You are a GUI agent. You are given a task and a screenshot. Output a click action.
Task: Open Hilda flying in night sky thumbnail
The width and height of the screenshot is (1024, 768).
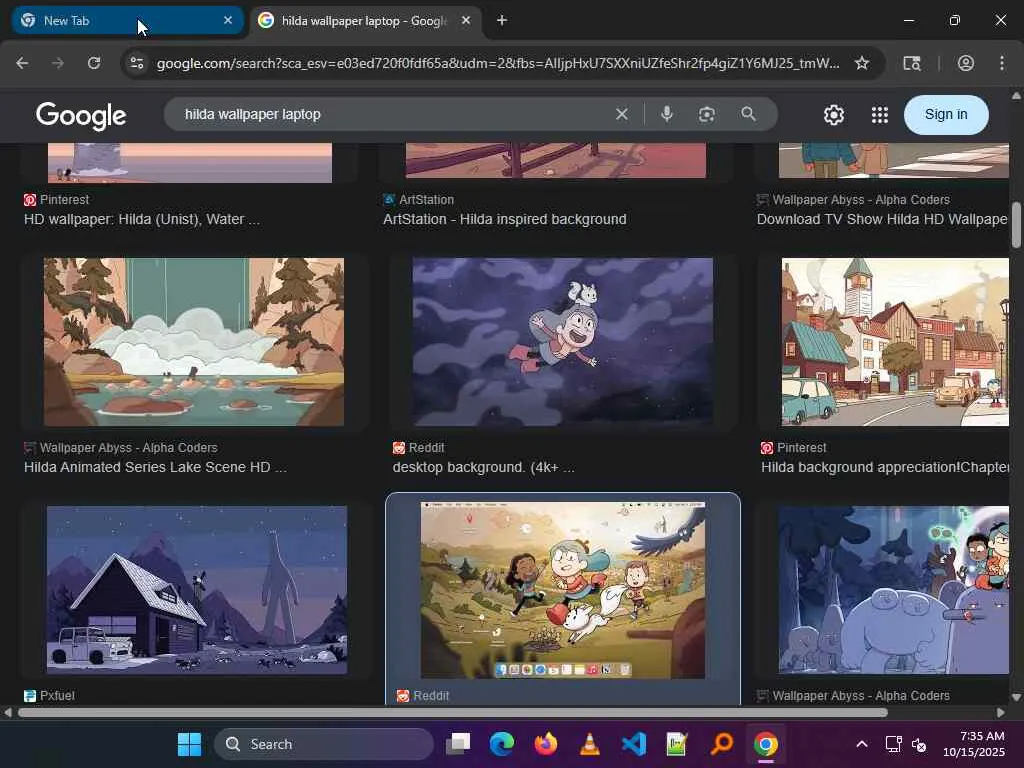pos(563,342)
